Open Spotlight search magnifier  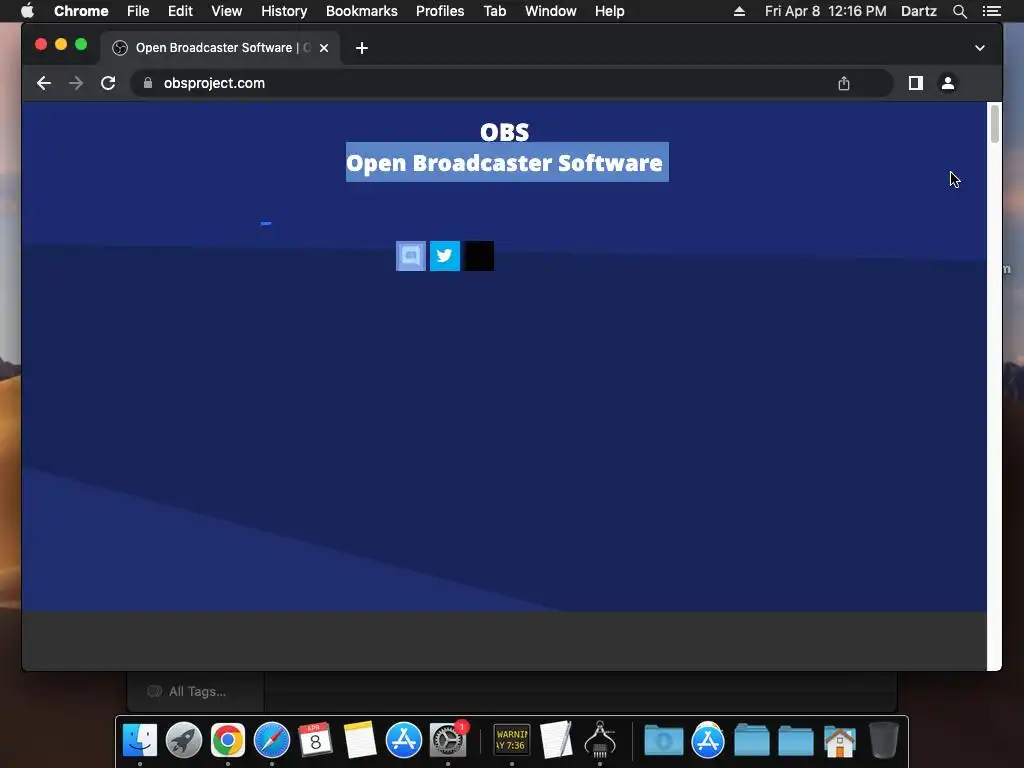[959, 11]
